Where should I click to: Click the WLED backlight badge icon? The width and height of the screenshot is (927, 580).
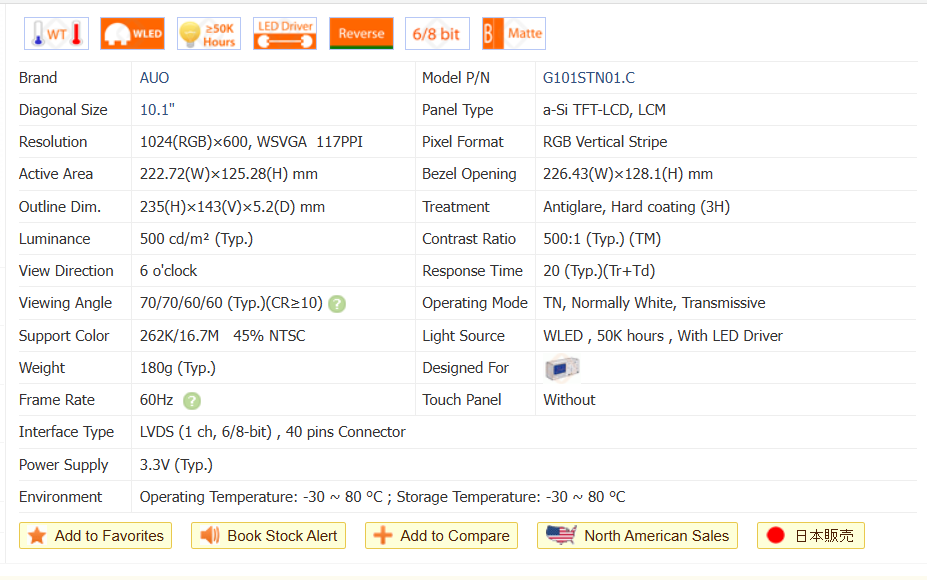(x=133, y=34)
